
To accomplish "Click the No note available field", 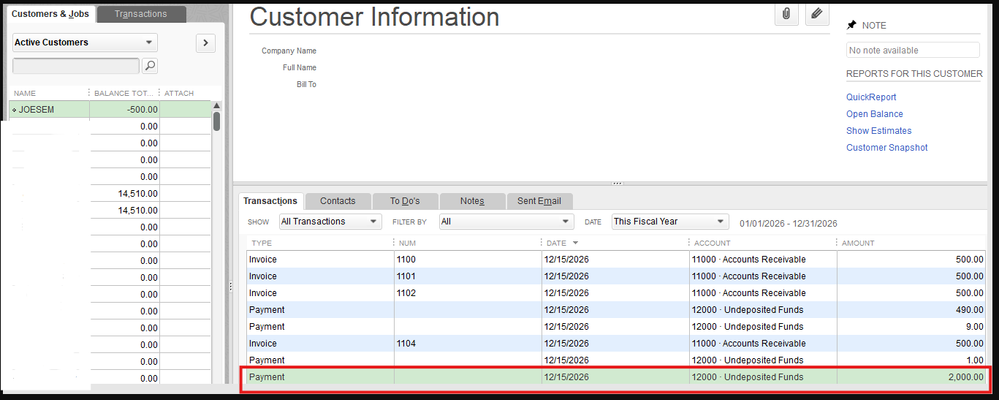I will coord(912,50).
